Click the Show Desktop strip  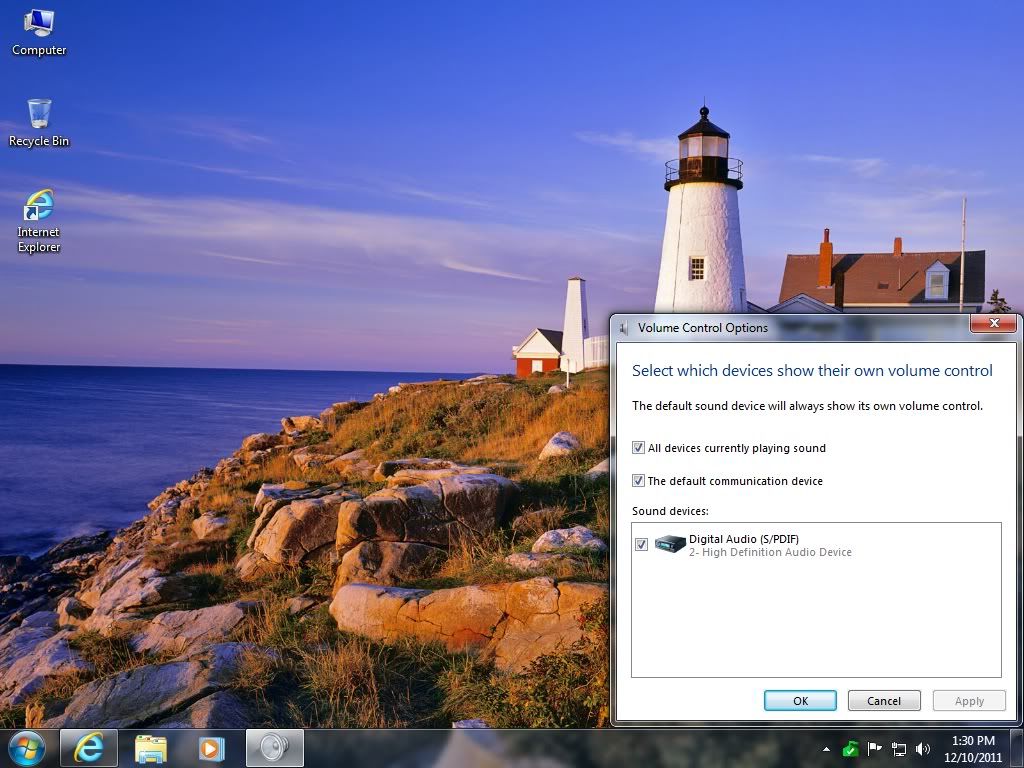tap(1018, 748)
